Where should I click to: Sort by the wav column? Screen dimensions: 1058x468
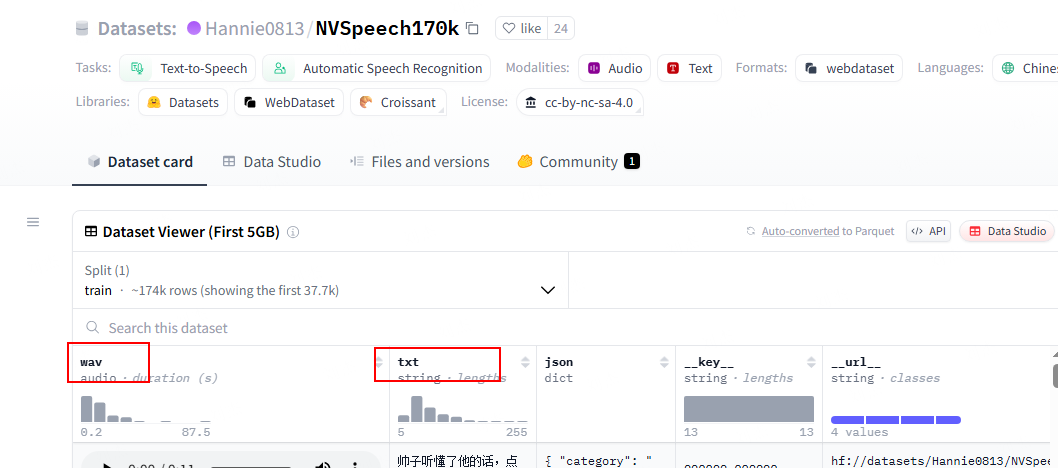click(379, 362)
